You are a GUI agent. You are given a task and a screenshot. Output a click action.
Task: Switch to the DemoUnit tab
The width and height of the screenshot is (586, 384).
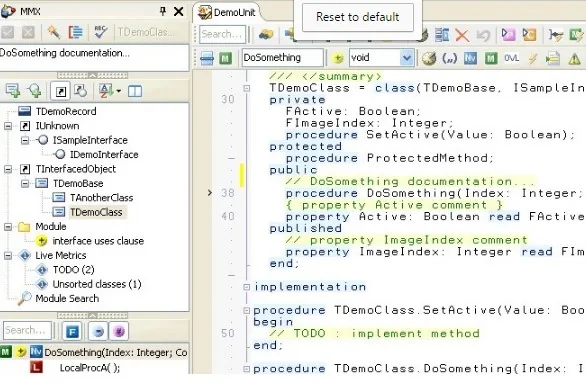point(228,12)
